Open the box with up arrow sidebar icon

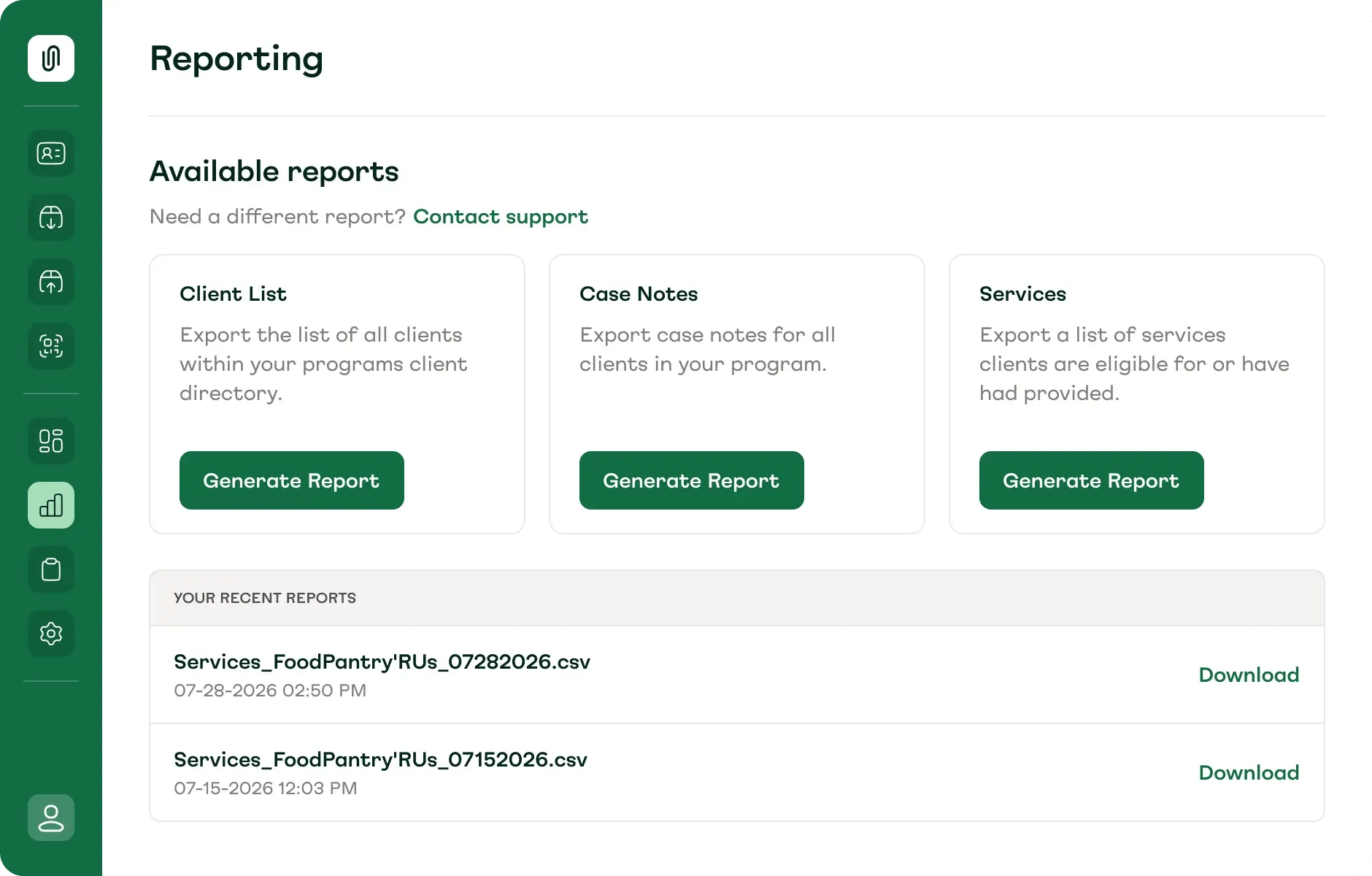[51, 282]
